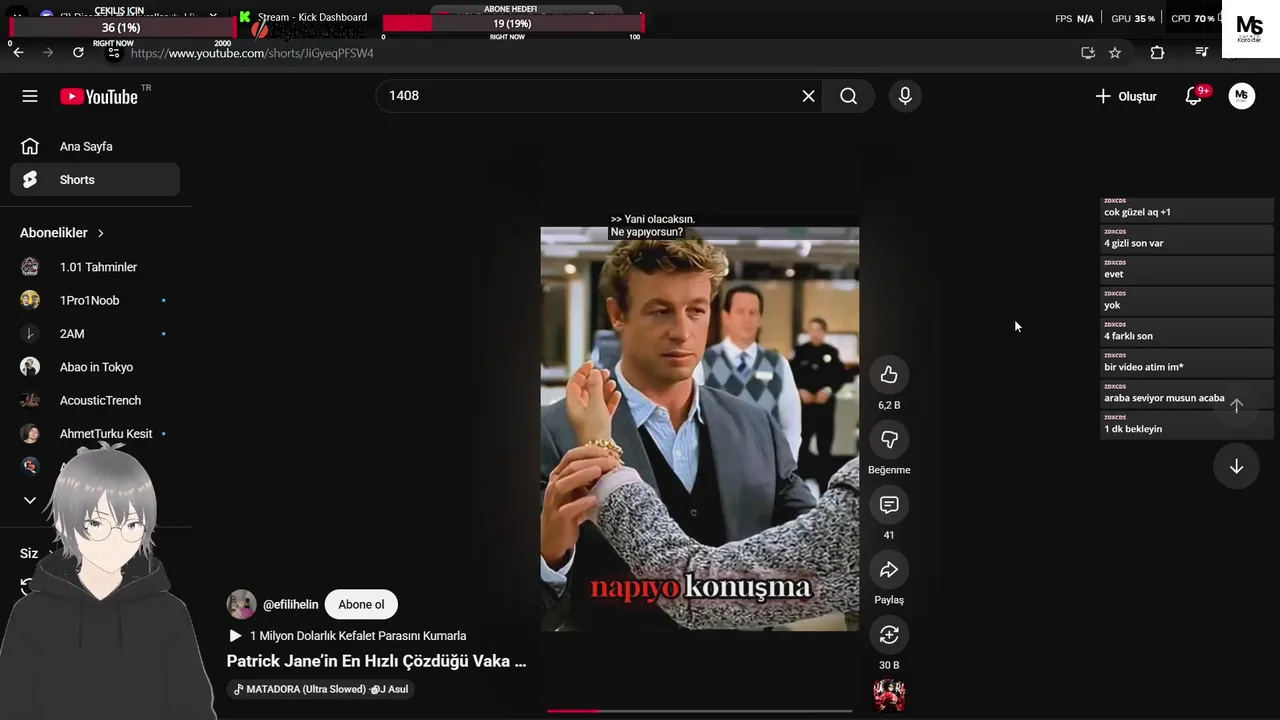The image size is (1280, 720).
Task: Open media control icon in browser toolbar
Action: pyautogui.click(x=1202, y=53)
